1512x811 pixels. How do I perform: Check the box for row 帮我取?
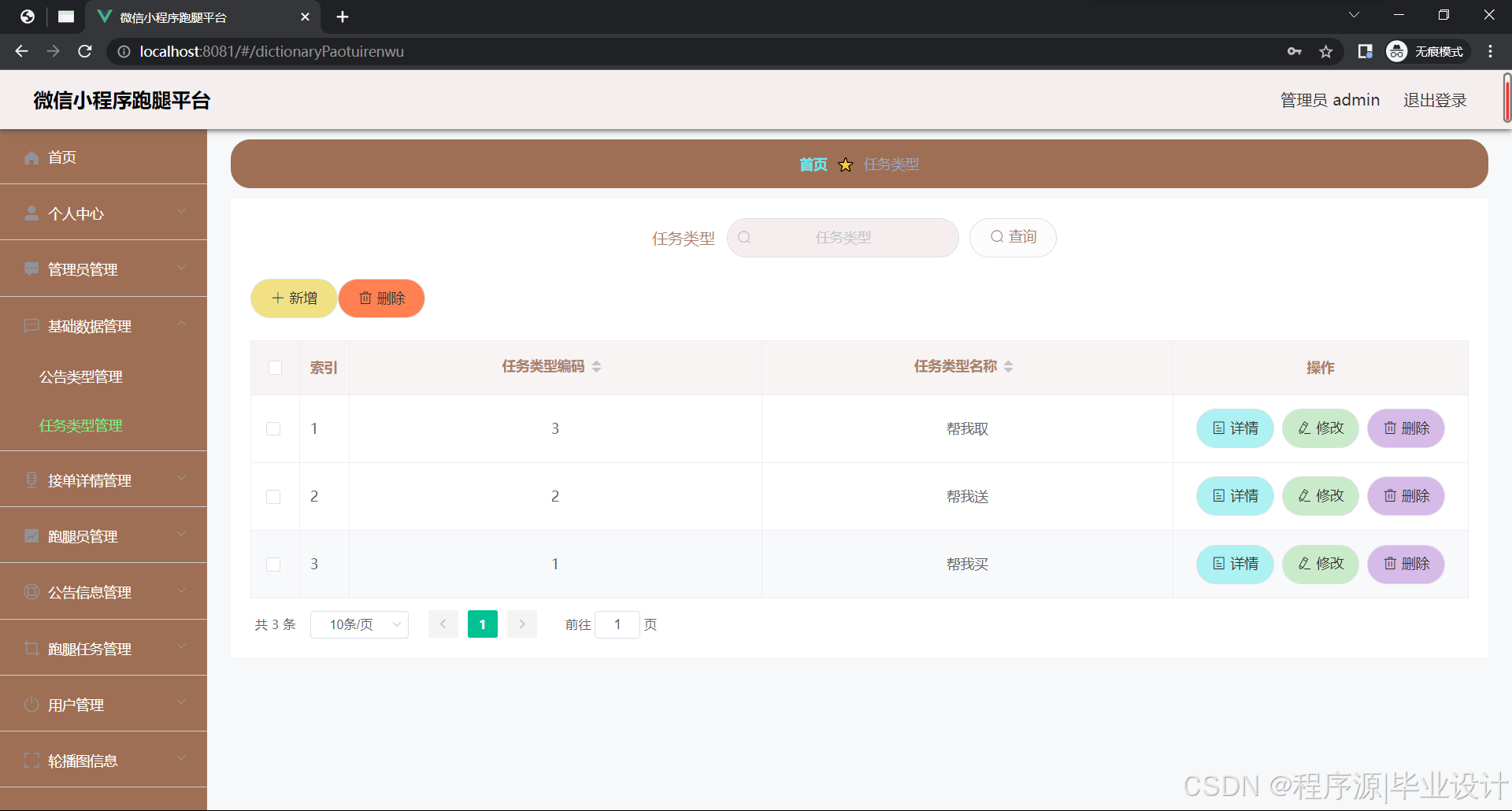pos(273,429)
